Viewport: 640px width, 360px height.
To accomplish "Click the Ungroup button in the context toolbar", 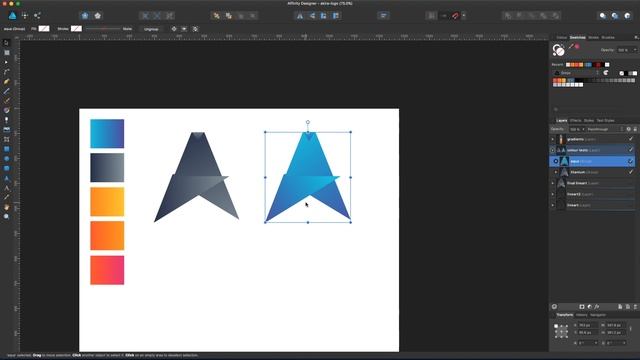I will point(151,29).
